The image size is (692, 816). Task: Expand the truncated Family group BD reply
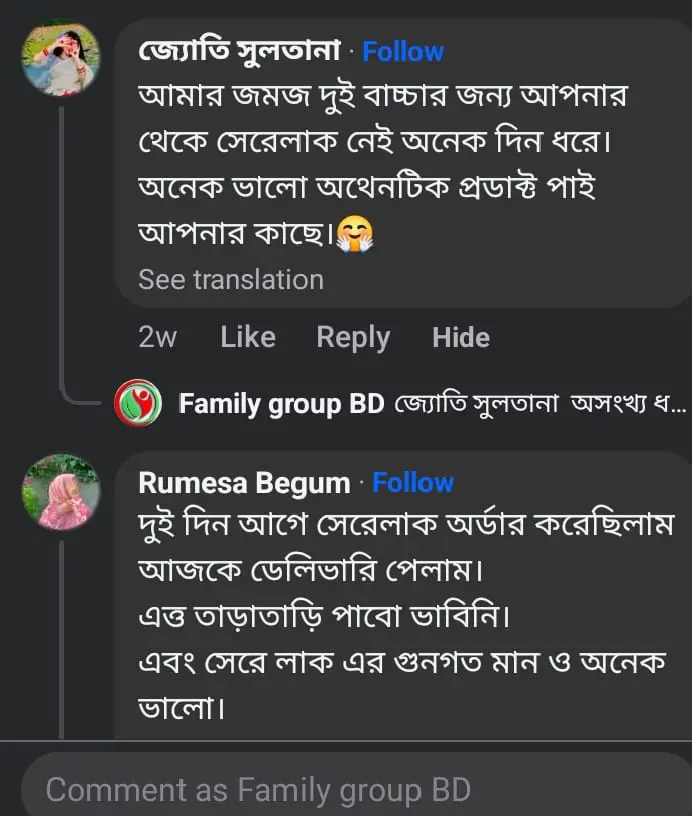[x=678, y=404]
